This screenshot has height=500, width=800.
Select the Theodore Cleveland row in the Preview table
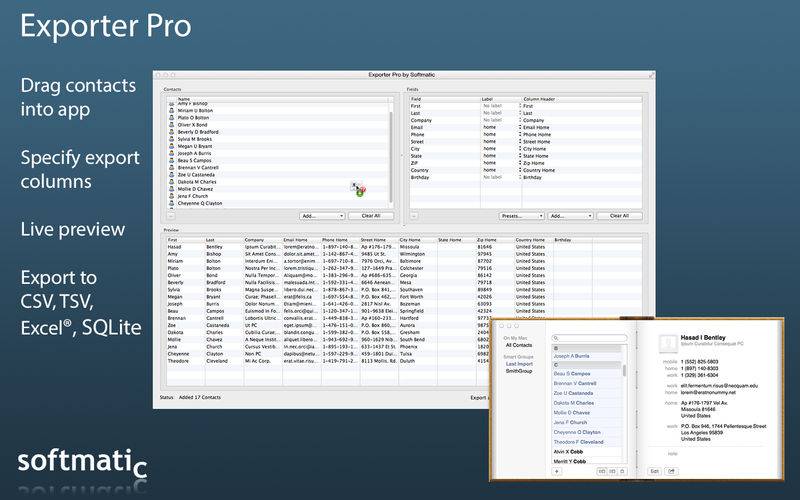pos(327,361)
